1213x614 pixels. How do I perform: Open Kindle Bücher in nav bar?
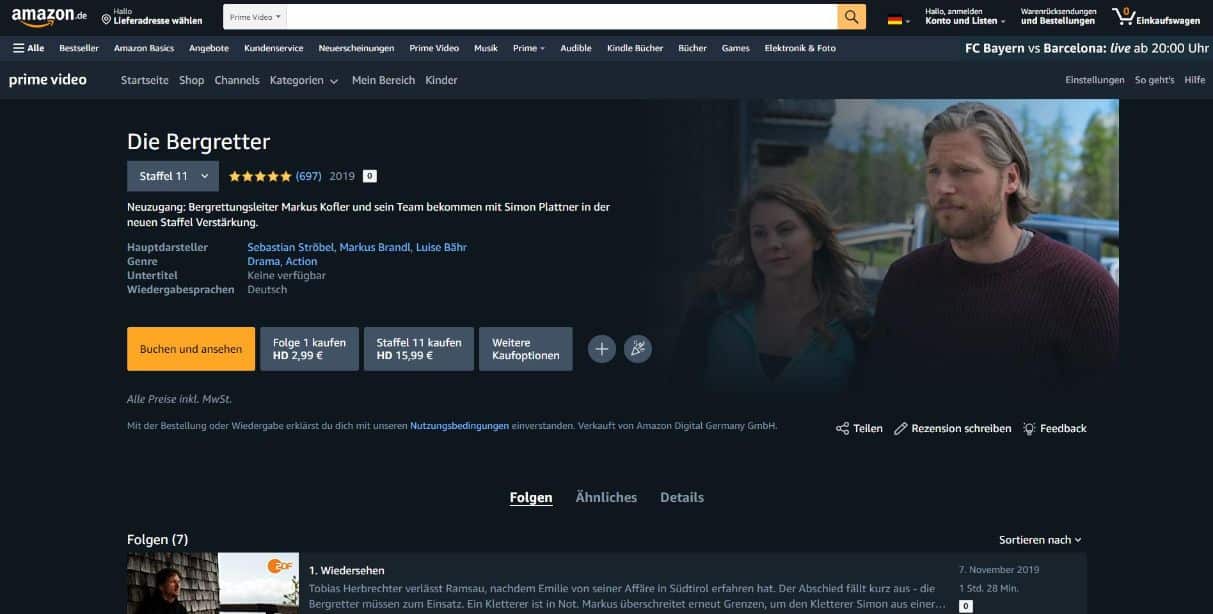(x=635, y=48)
